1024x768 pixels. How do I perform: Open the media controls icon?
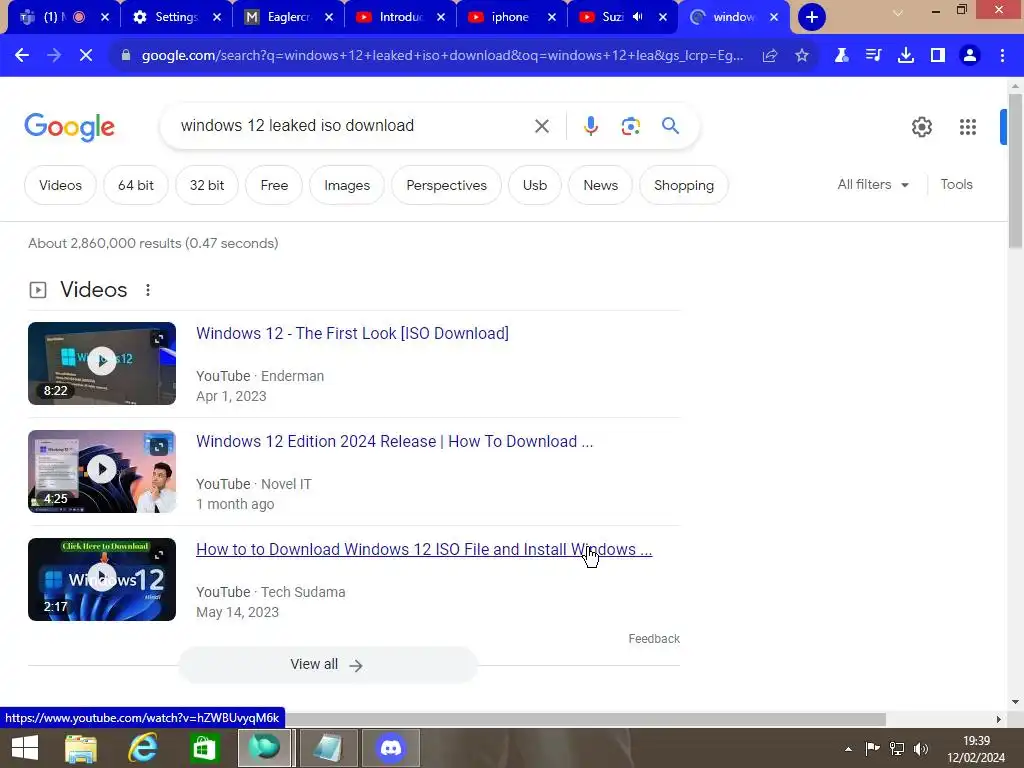[874, 56]
